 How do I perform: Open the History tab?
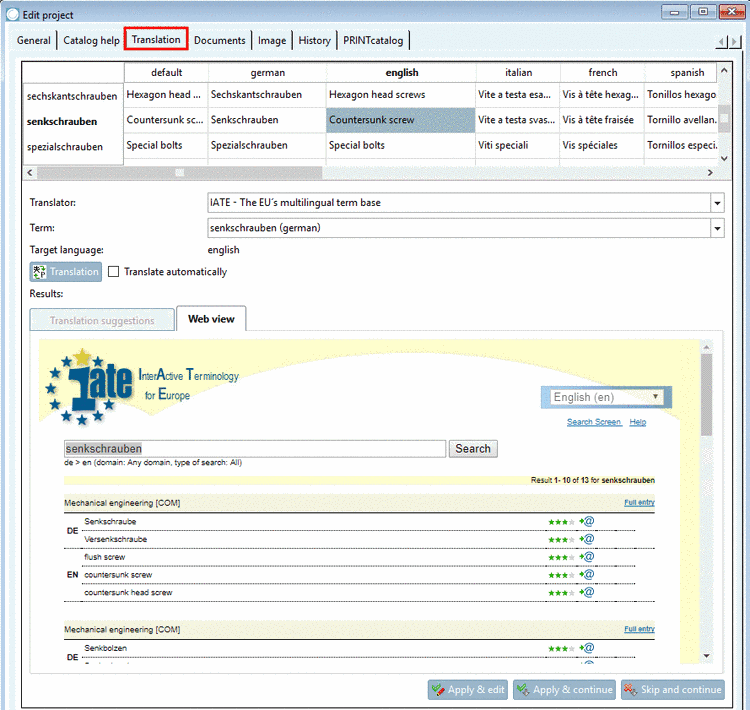click(x=314, y=41)
